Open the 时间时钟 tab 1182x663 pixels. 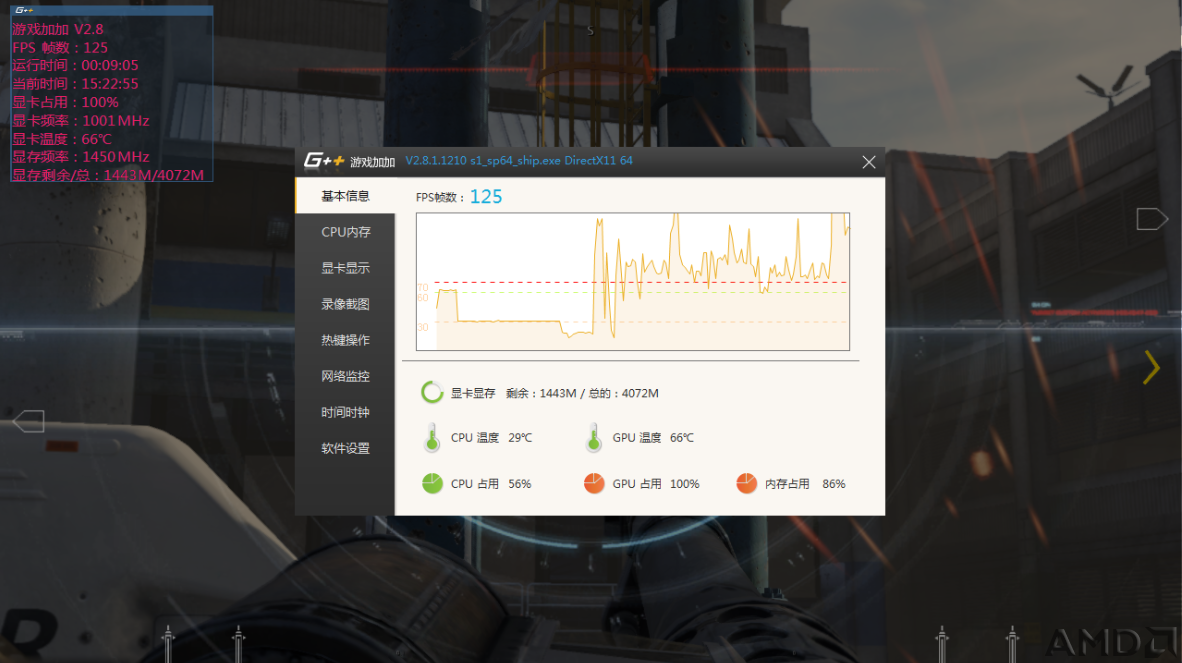pos(345,412)
